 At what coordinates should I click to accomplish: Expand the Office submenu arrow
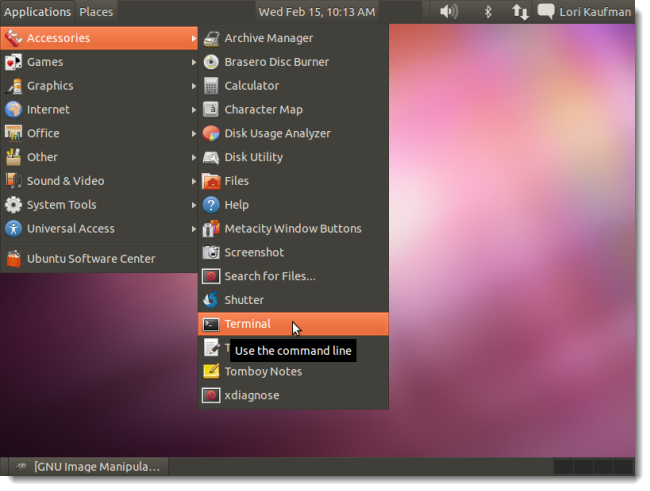pos(194,134)
